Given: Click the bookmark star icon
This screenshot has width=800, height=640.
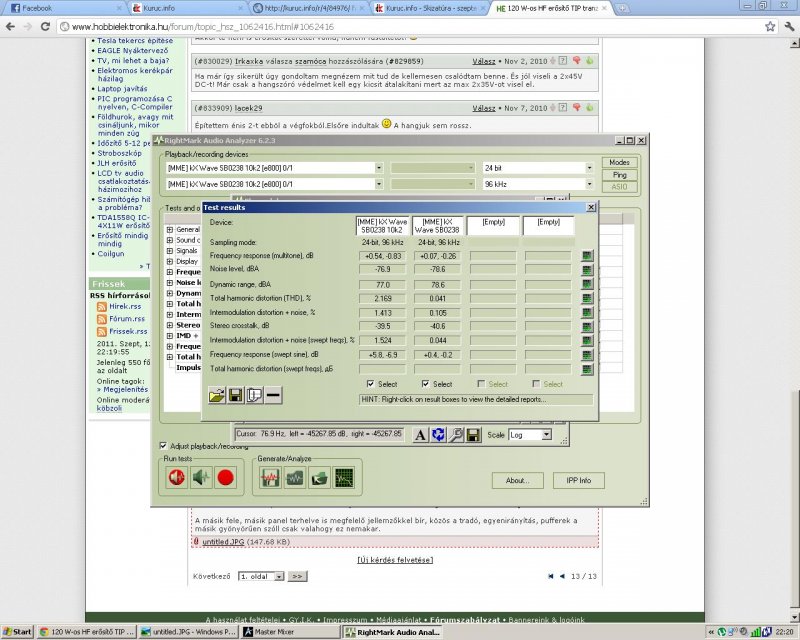Looking at the screenshot, I should tap(770, 27).
